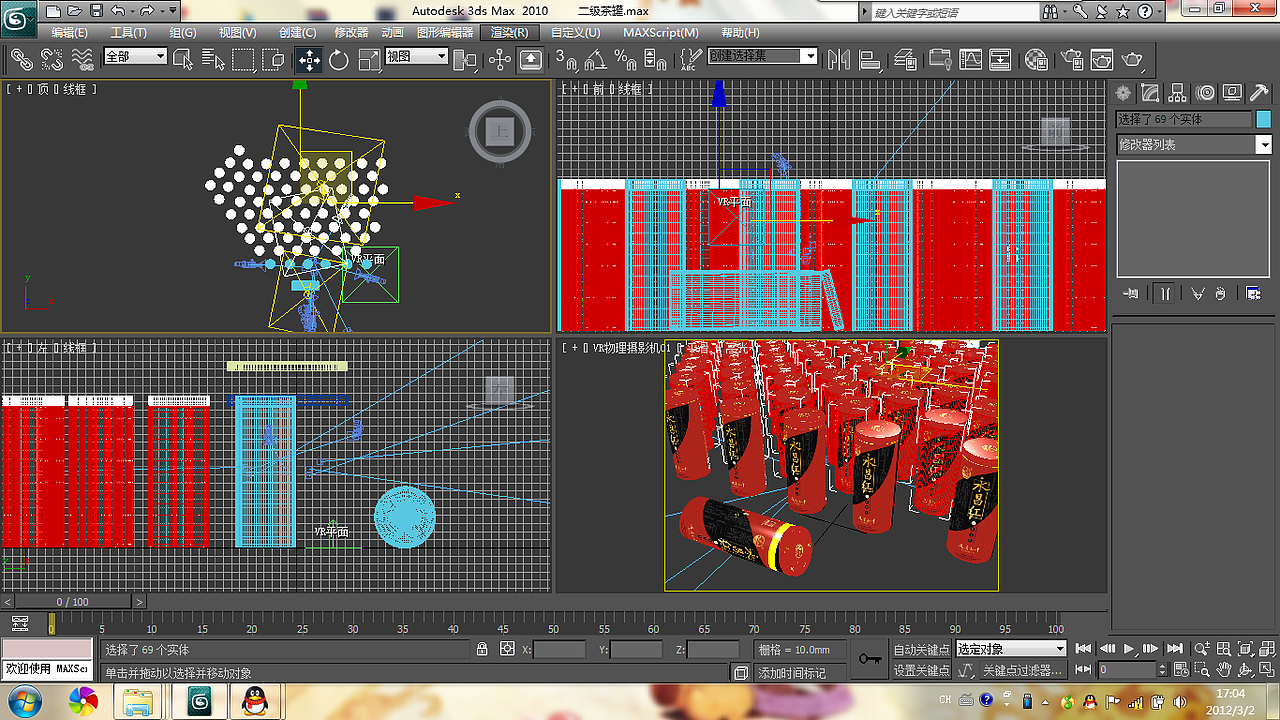The image size is (1280, 720).
Task: Click the time slider showing 0 / 100
Action: [x=73, y=602]
